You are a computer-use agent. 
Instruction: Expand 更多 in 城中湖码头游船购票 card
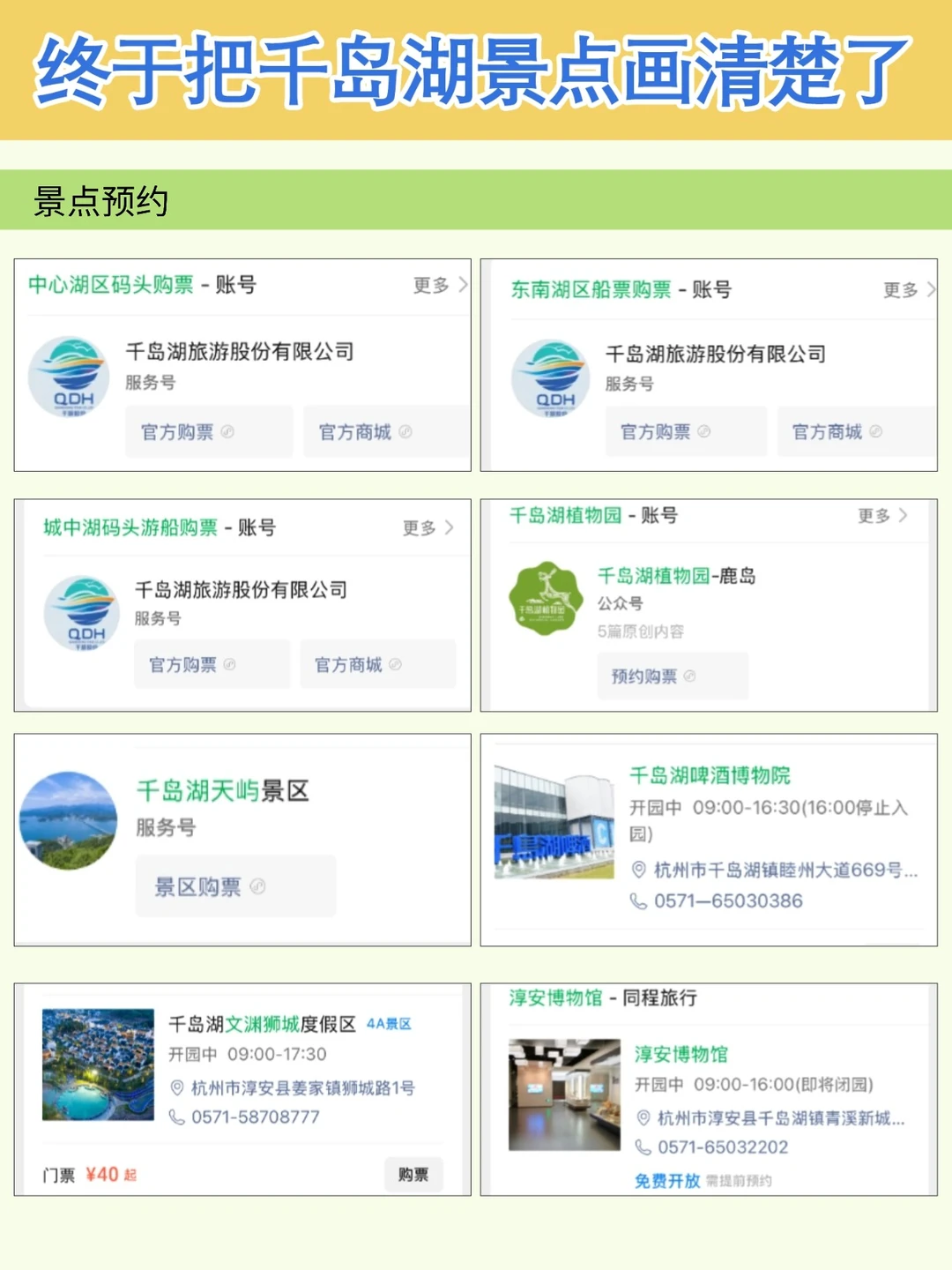click(428, 527)
